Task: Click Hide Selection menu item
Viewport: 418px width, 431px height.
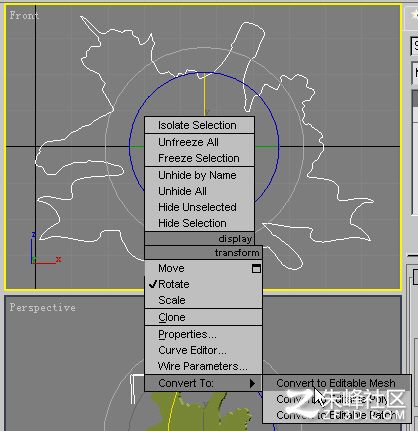Action: (x=199, y=223)
